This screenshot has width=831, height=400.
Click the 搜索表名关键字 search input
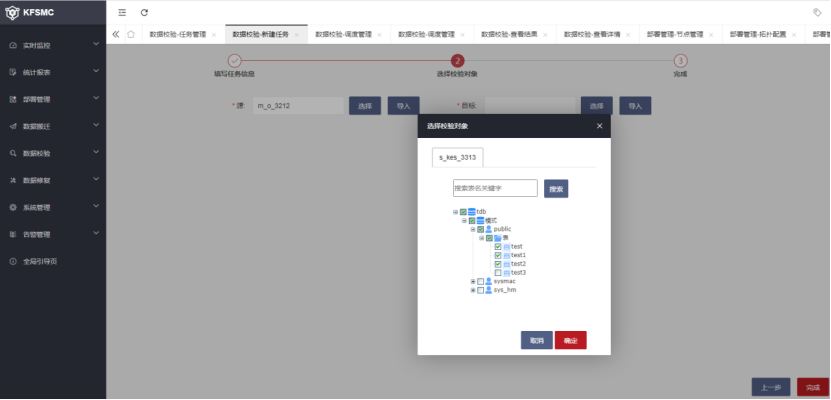495,188
